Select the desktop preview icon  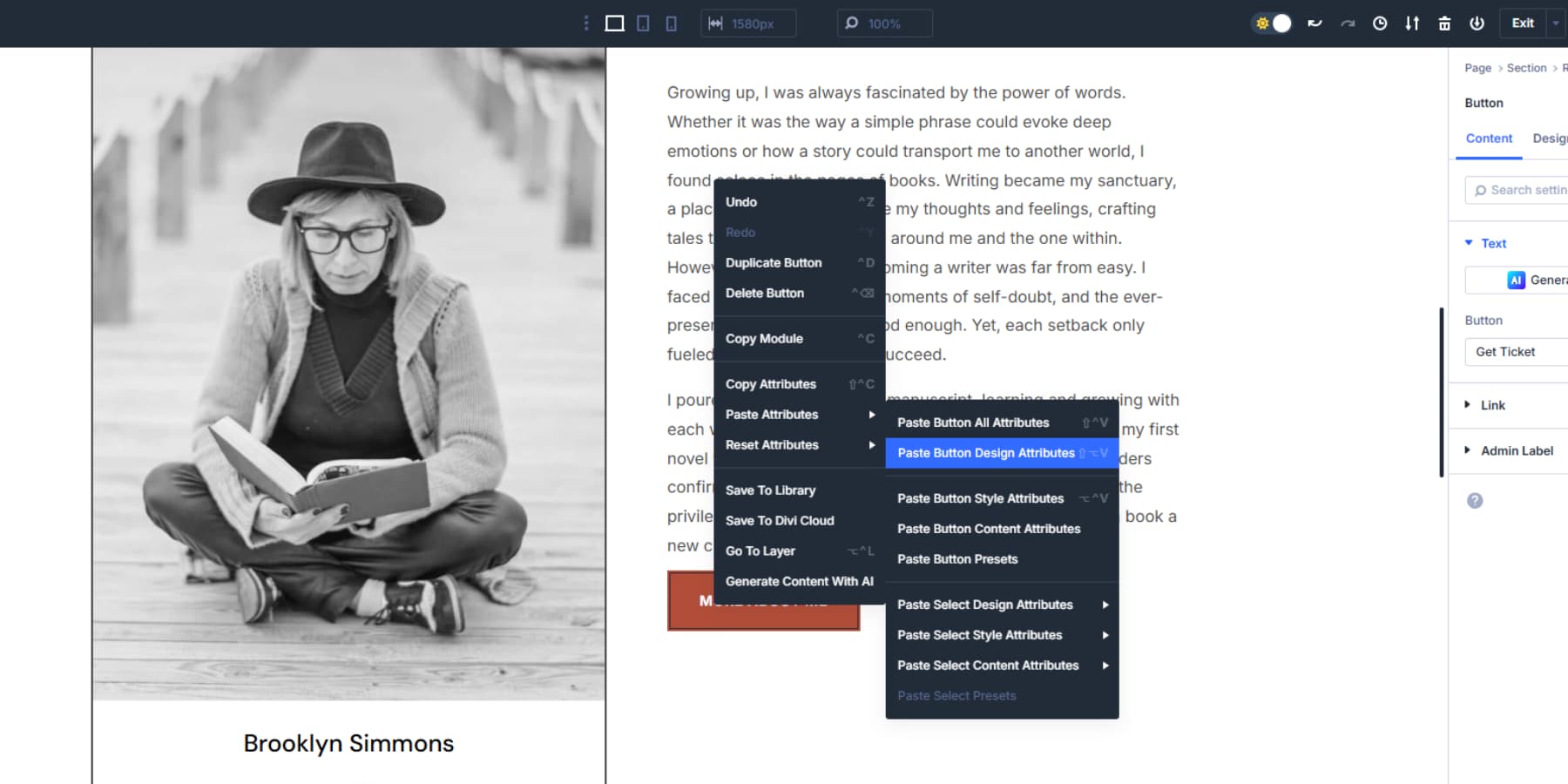[614, 24]
